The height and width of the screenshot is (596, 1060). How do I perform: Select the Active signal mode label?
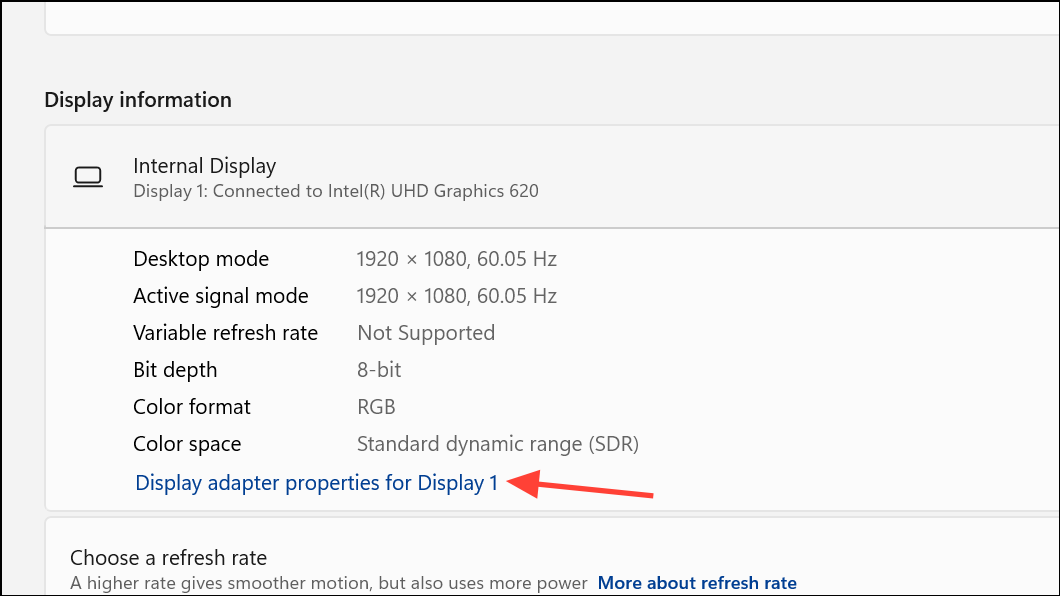tap(221, 296)
